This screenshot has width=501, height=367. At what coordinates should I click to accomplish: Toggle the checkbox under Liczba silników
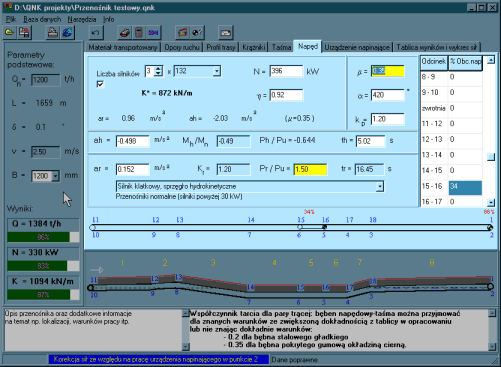(x=100, y=84)
